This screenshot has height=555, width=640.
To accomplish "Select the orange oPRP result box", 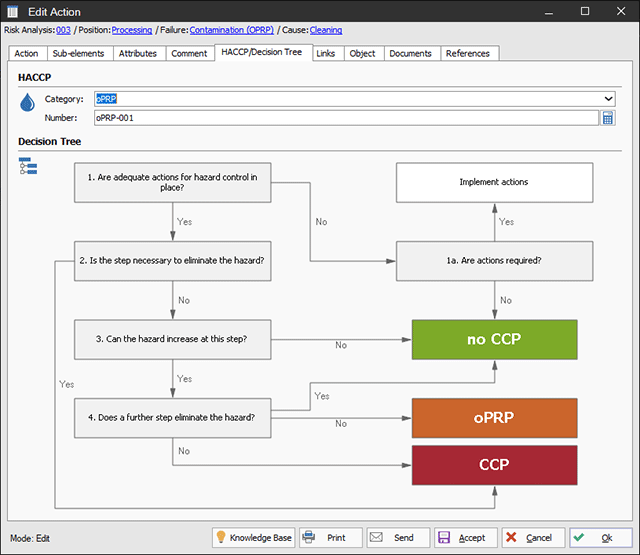I will point(494,418).
